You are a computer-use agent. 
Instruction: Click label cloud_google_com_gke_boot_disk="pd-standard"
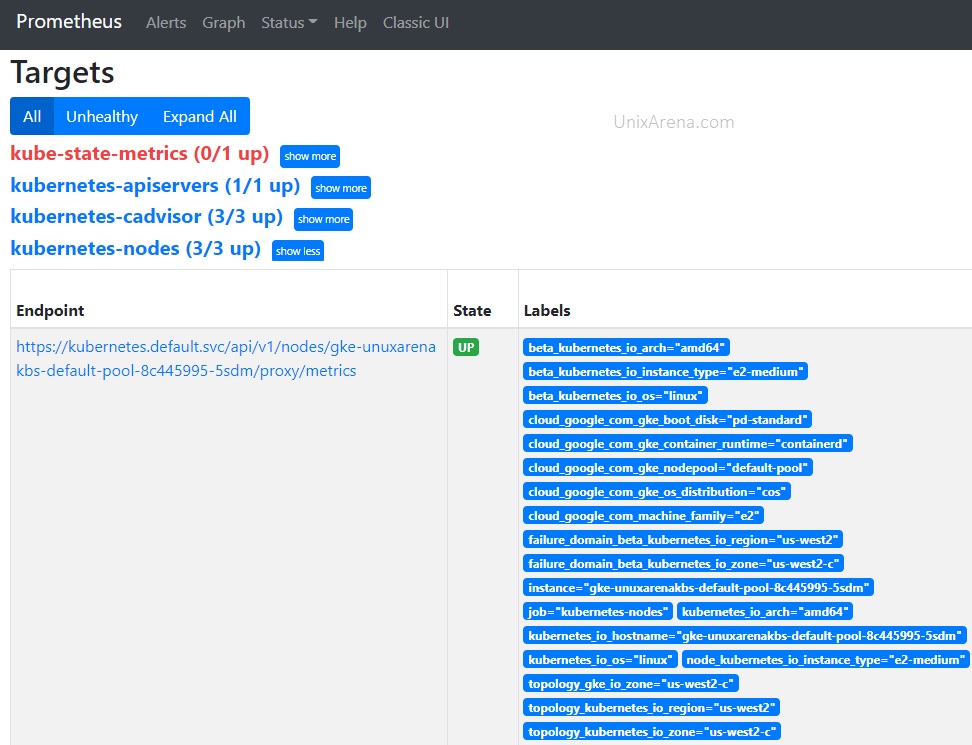[x=667, y=420]
